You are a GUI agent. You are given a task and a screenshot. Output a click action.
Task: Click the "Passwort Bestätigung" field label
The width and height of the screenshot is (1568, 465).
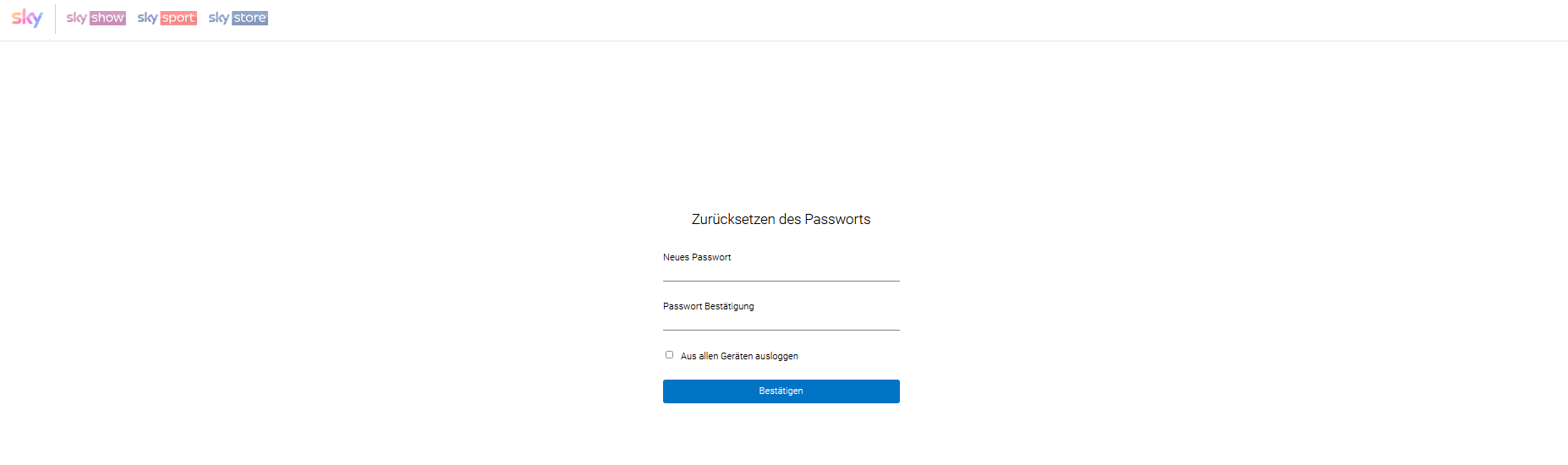[709, 306]
